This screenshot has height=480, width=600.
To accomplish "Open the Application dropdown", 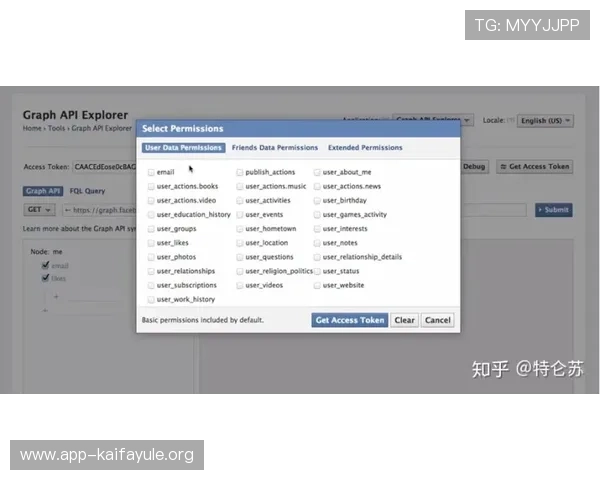I will pos(433,120).
